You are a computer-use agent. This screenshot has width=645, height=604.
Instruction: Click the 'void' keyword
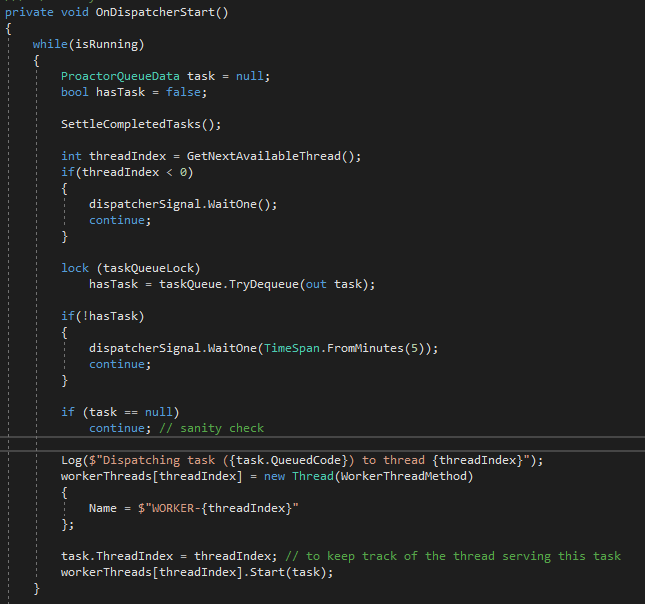click(74, 12)
